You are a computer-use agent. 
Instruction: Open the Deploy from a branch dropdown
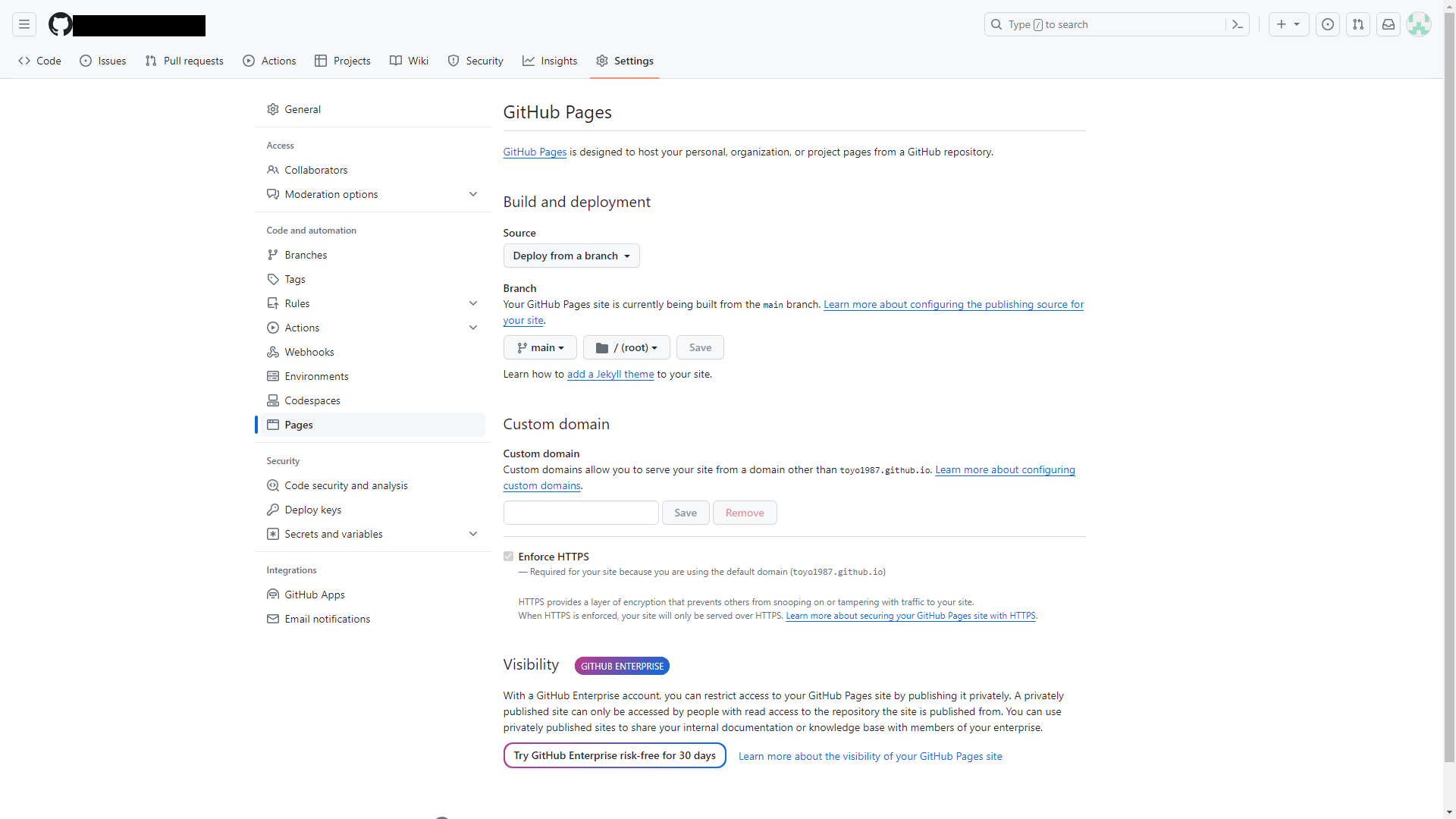[571, 256]
